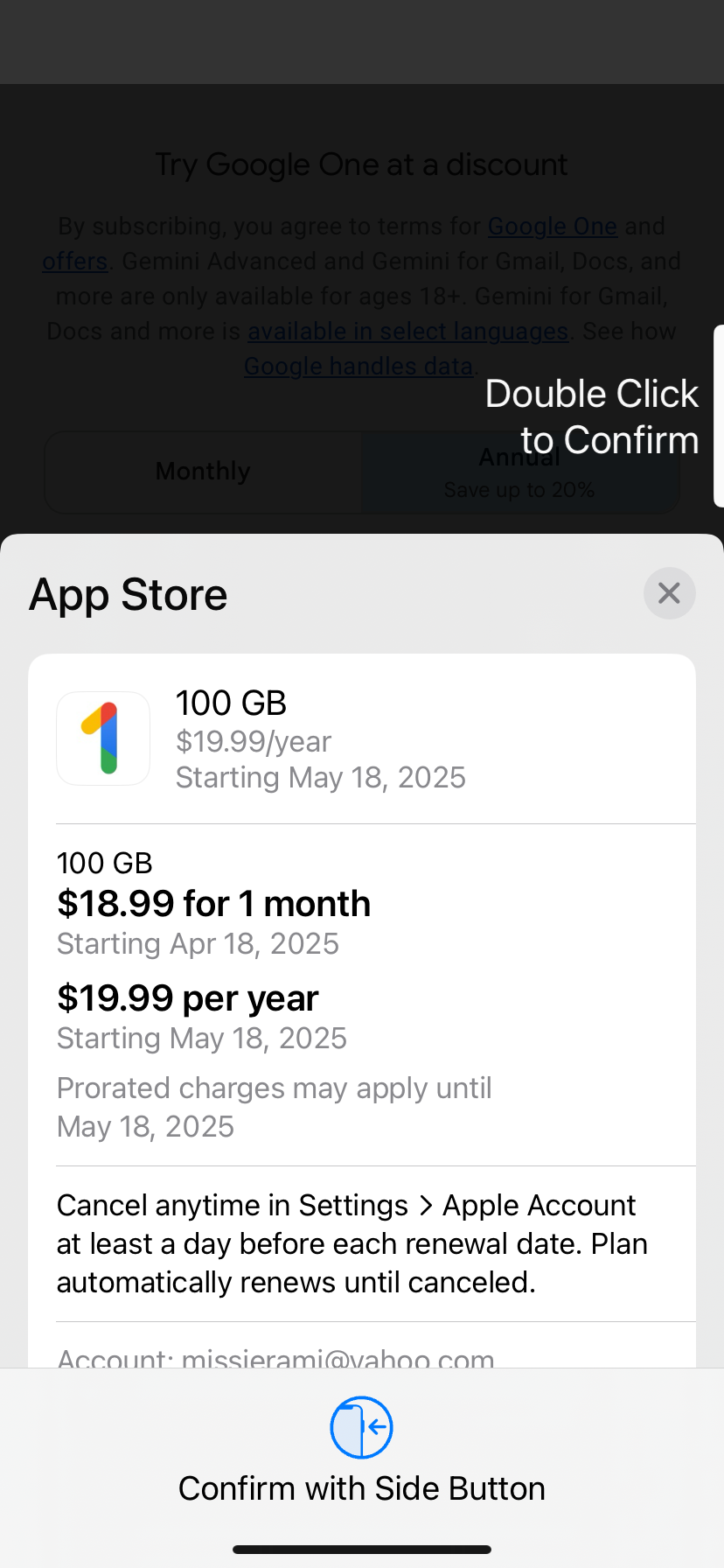Tap Try Google One at a discount heading
Image resolution: width=724 pixels, height=1568 pixels.
click(361, 164)
